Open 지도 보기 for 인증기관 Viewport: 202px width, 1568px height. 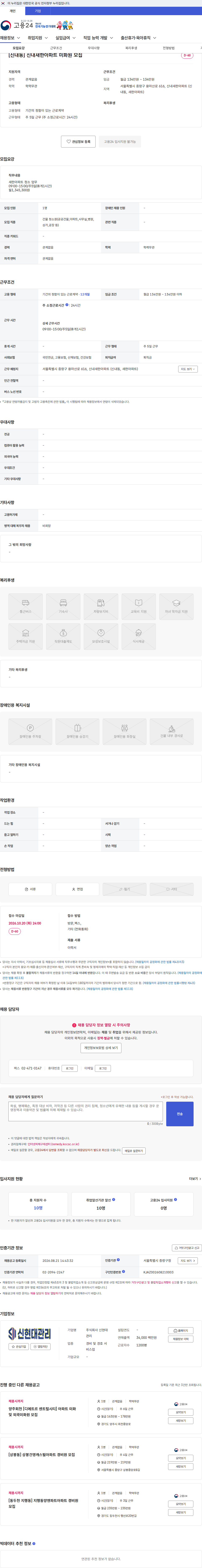point(187,1261)
